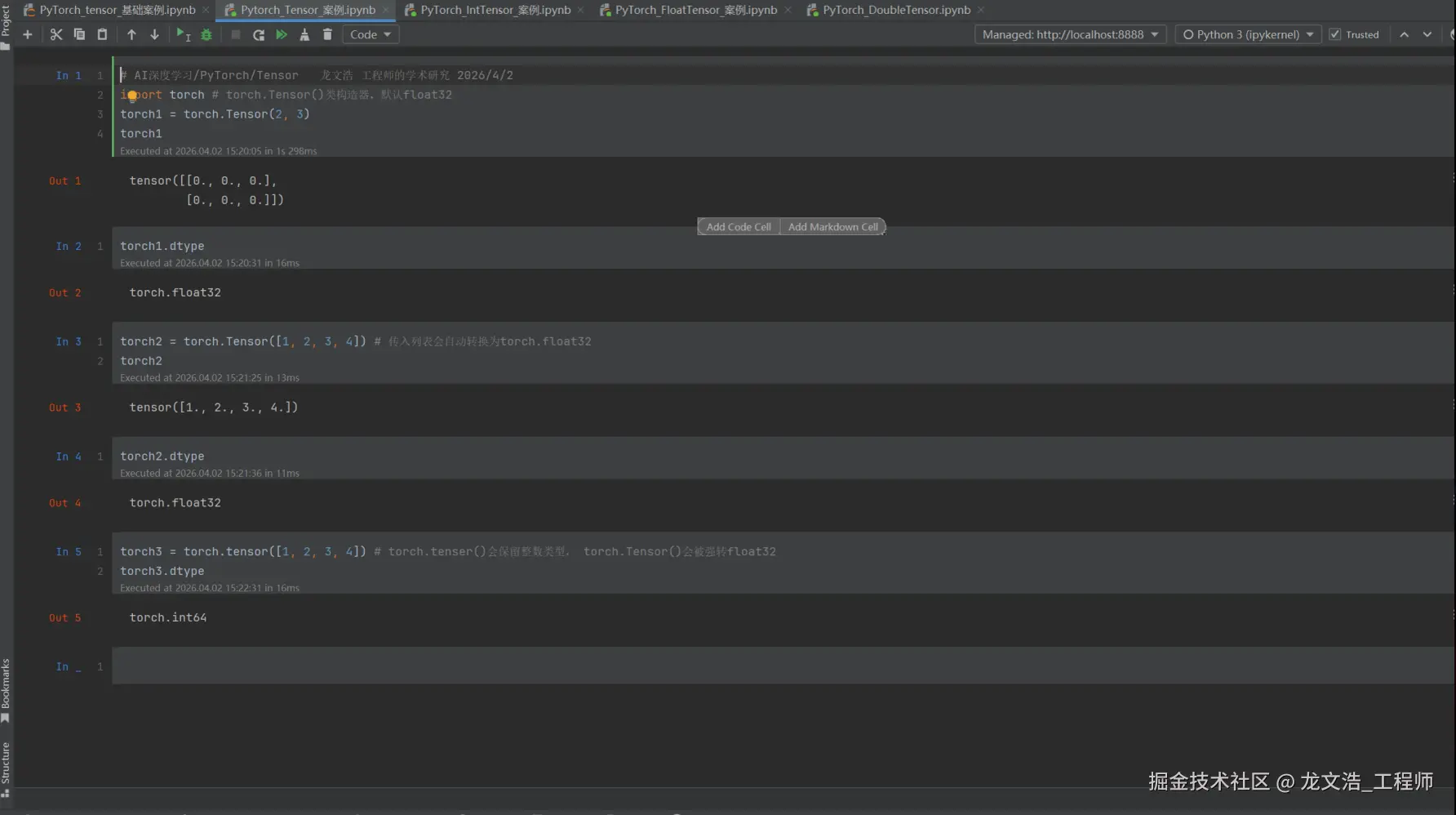Interrupt the kernel with stop icon

(x=236, y=34)
